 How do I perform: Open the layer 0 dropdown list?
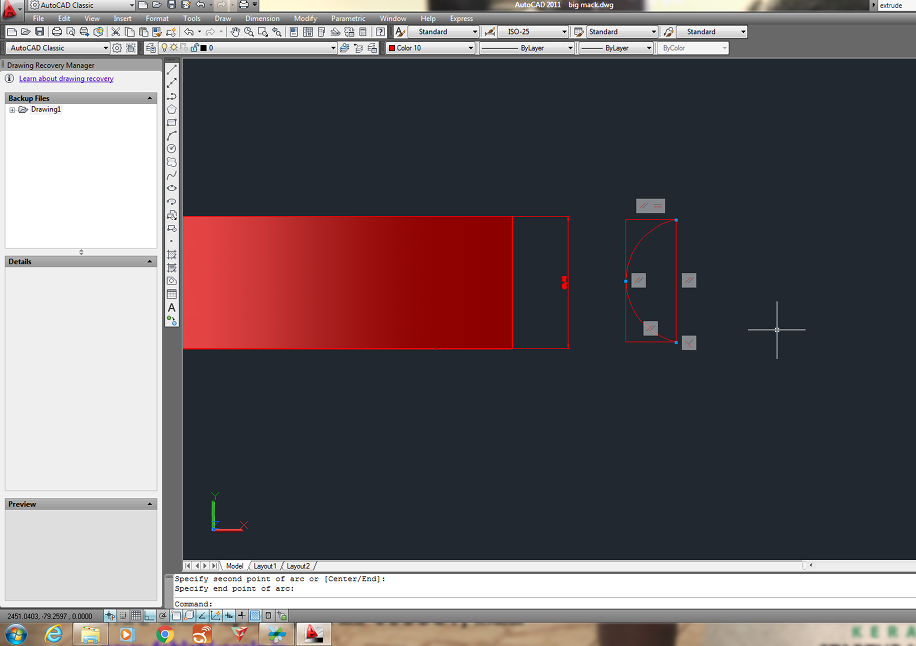tap(333, 48)
